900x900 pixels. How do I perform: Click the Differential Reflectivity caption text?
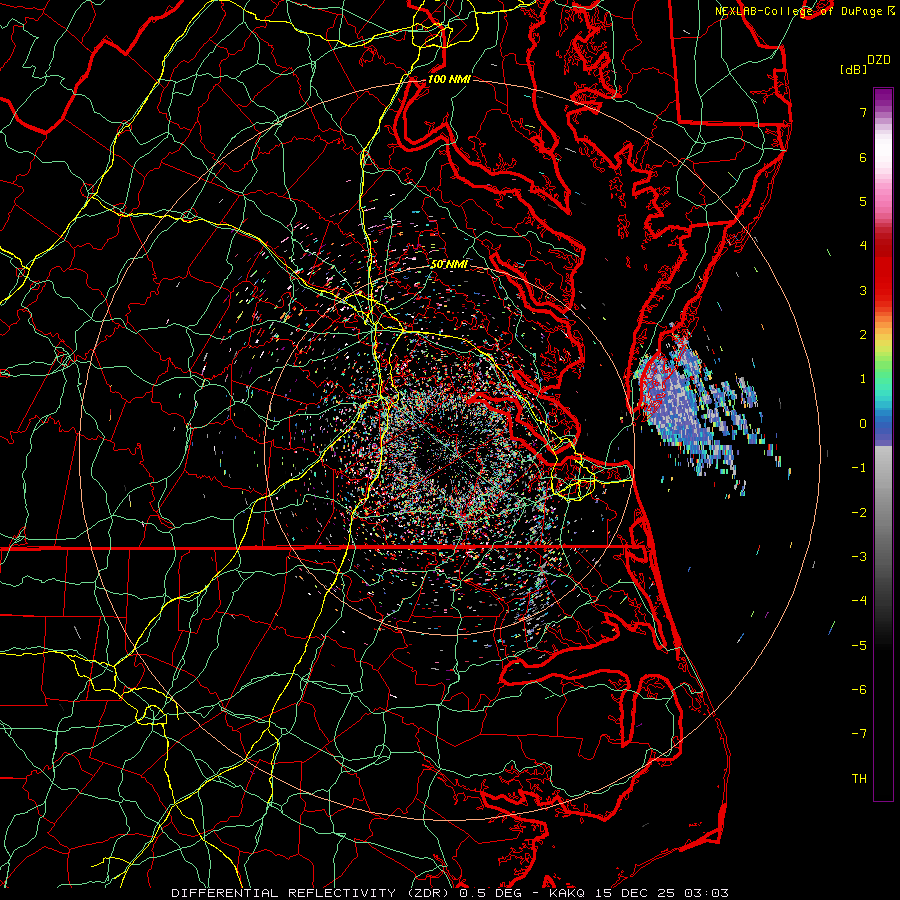tap(450, 893)
